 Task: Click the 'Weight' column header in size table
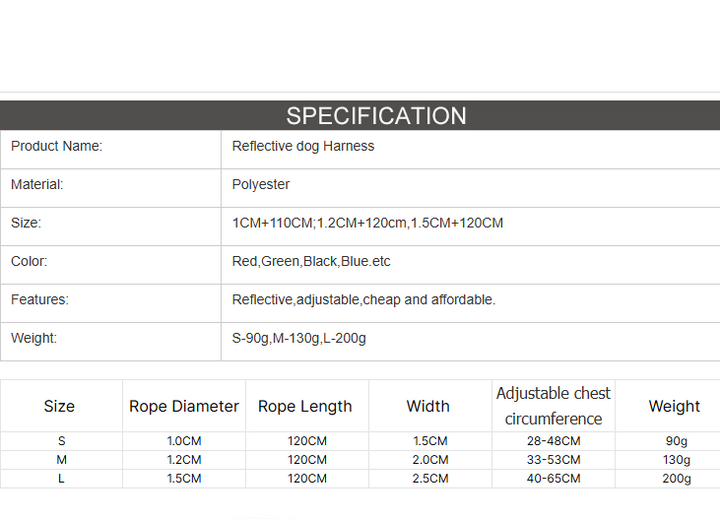click(x=674, y=406)
